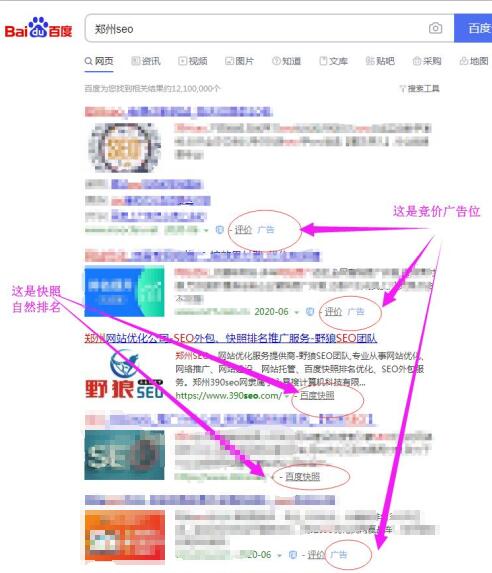Click the teal SEO result thumbnail

(x=124, y=455)
